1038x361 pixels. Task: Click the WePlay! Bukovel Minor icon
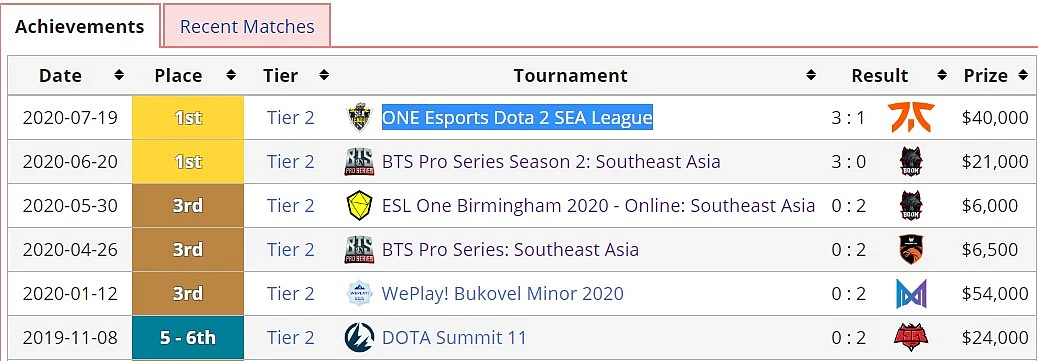click(359, 293)
